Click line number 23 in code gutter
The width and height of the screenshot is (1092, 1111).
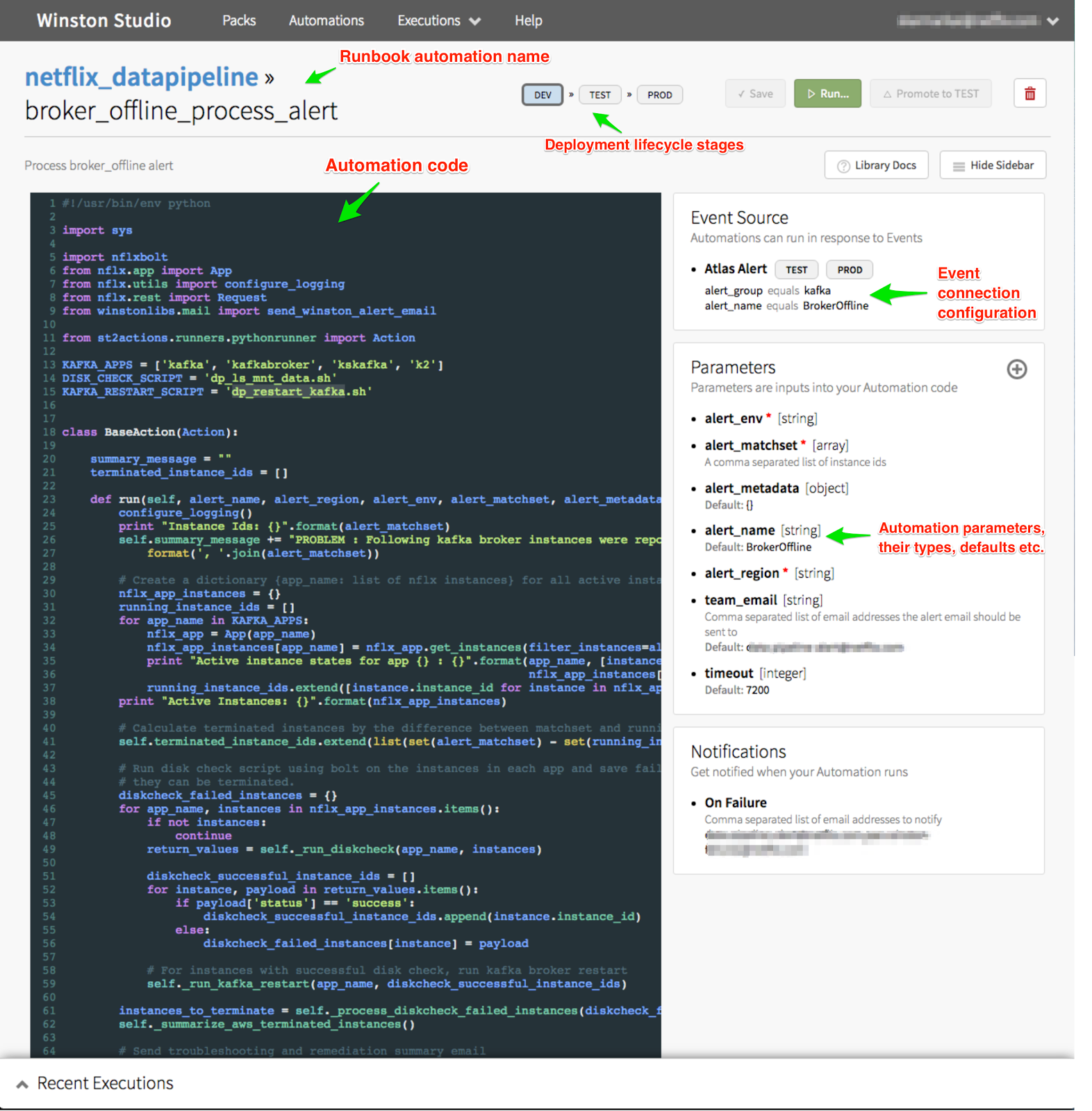coord(49,499)
